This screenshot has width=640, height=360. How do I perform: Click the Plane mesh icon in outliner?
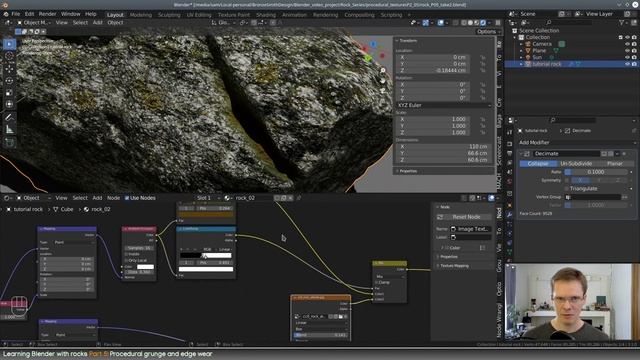click(528, 51)
